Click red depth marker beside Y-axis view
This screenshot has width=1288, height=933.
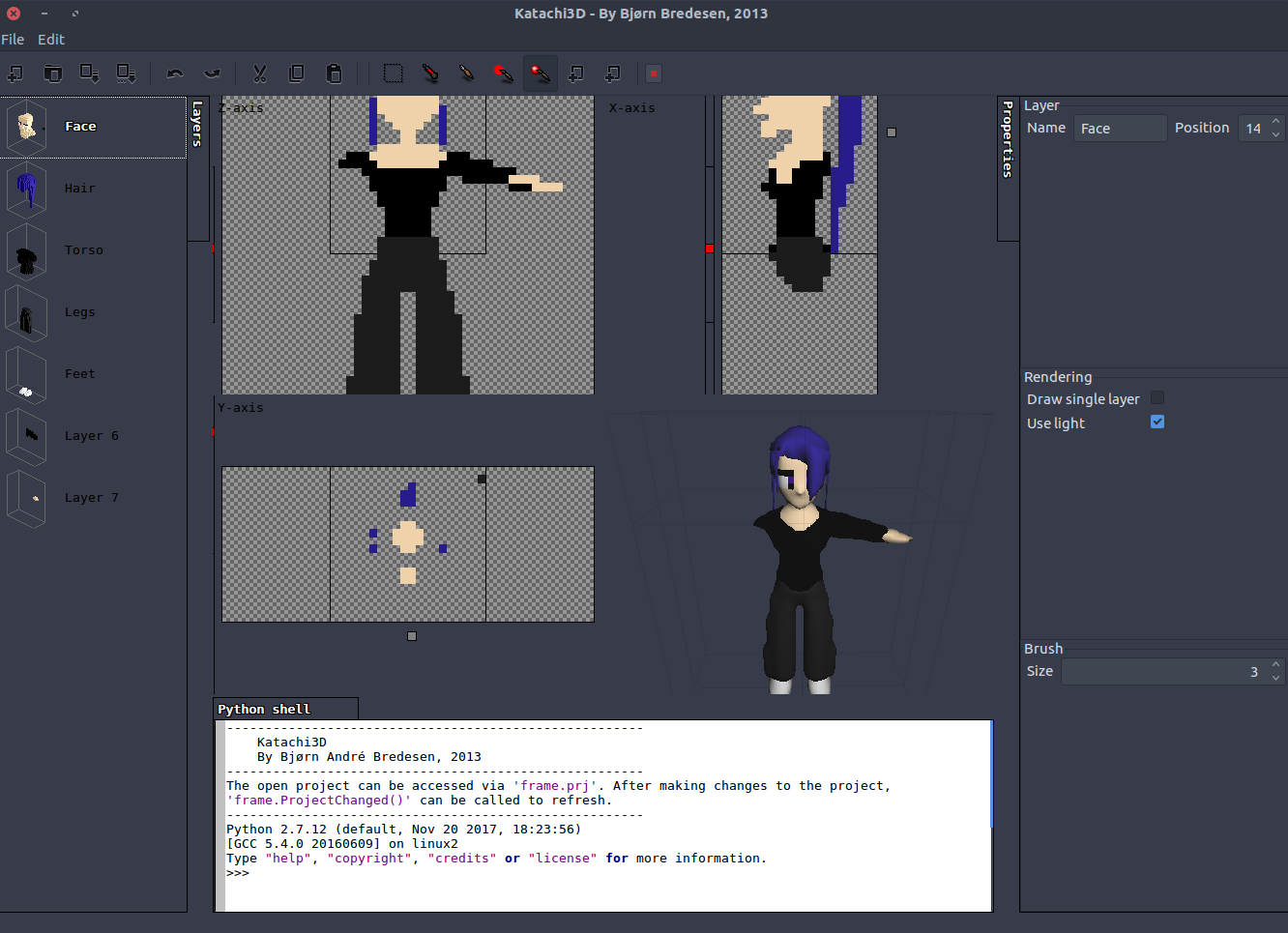(213, 432)
